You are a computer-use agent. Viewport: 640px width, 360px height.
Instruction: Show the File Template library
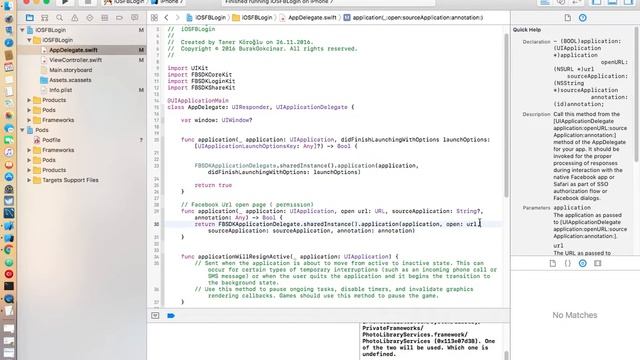pyautogui.click(x=553, y=263)
